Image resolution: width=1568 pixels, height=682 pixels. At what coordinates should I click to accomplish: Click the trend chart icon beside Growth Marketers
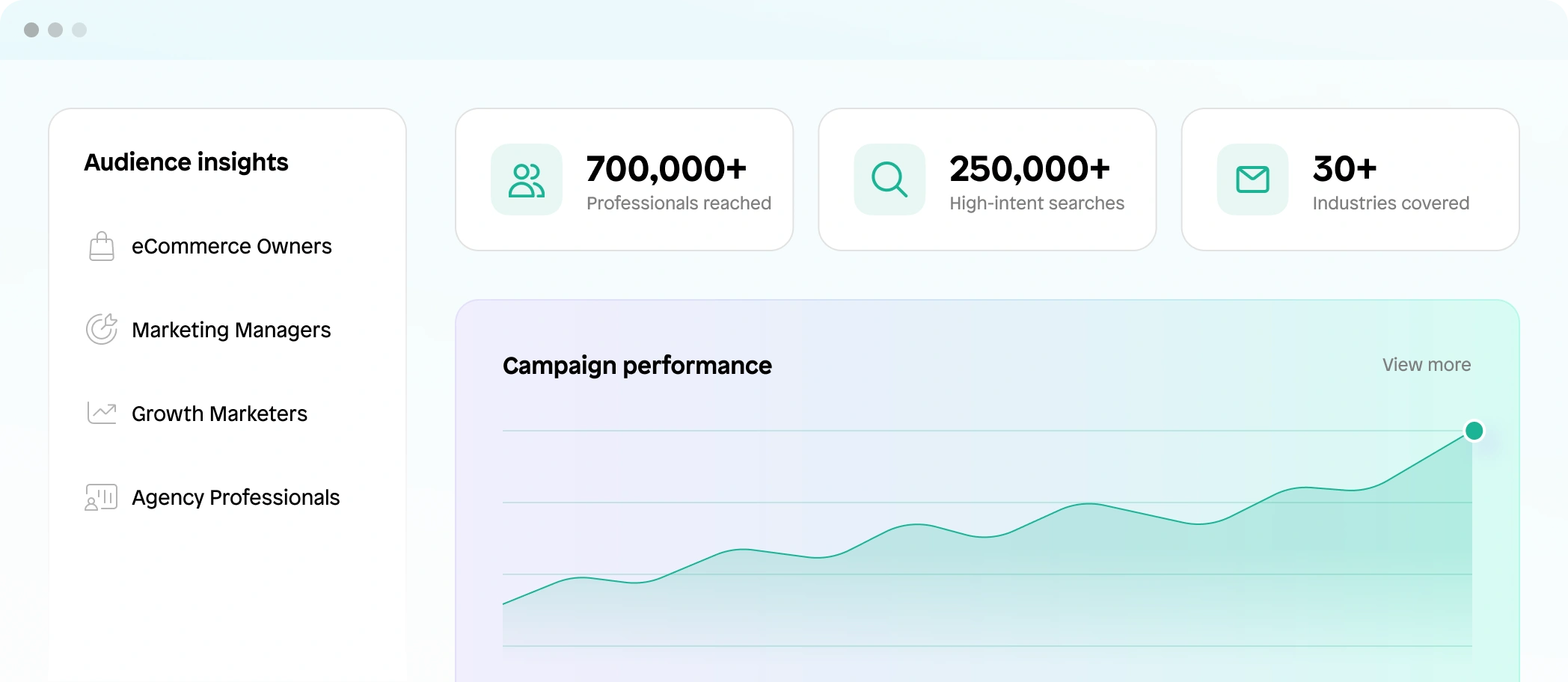tap(102, 413)
